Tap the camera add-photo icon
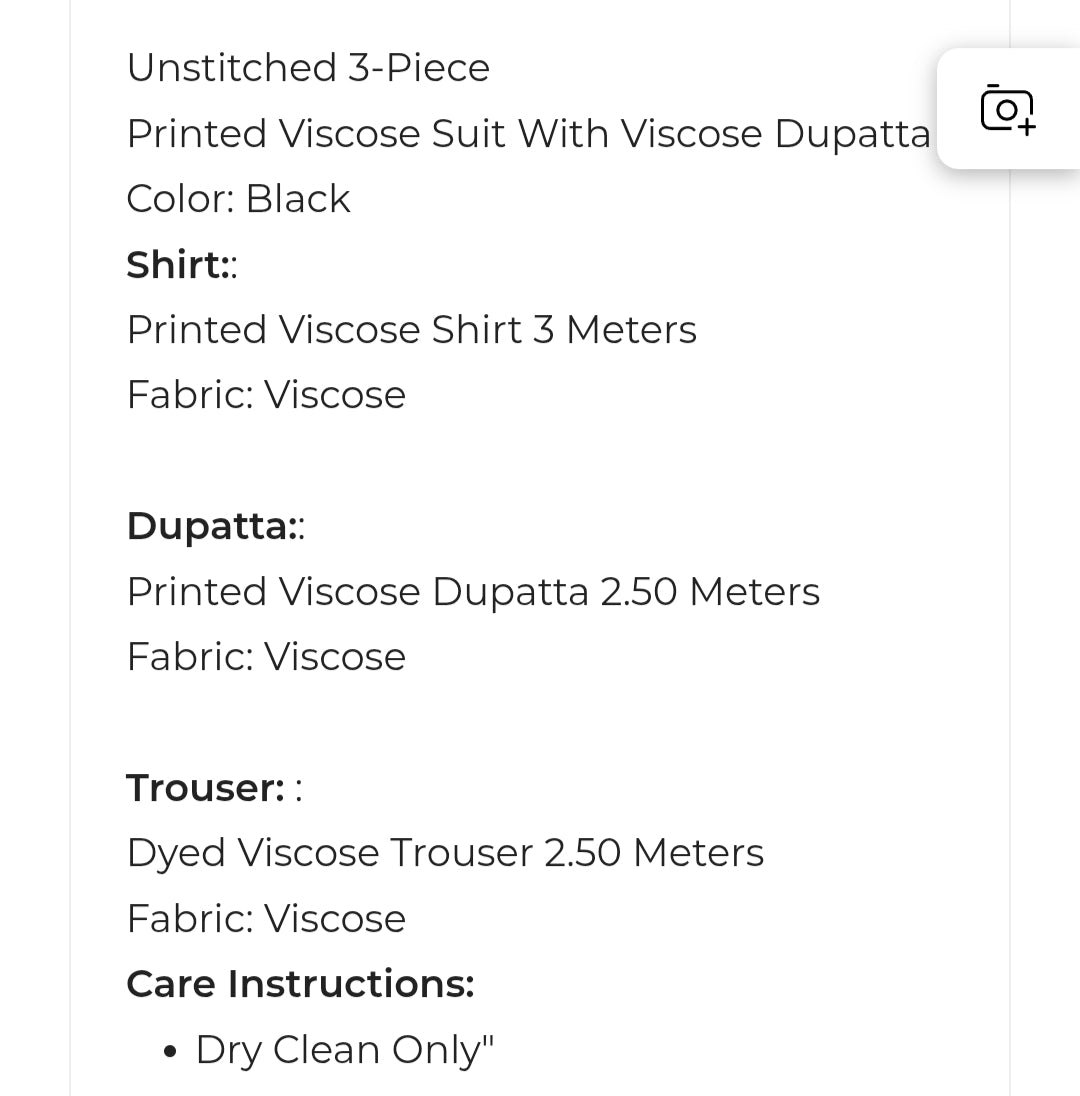 [1007, 108]
